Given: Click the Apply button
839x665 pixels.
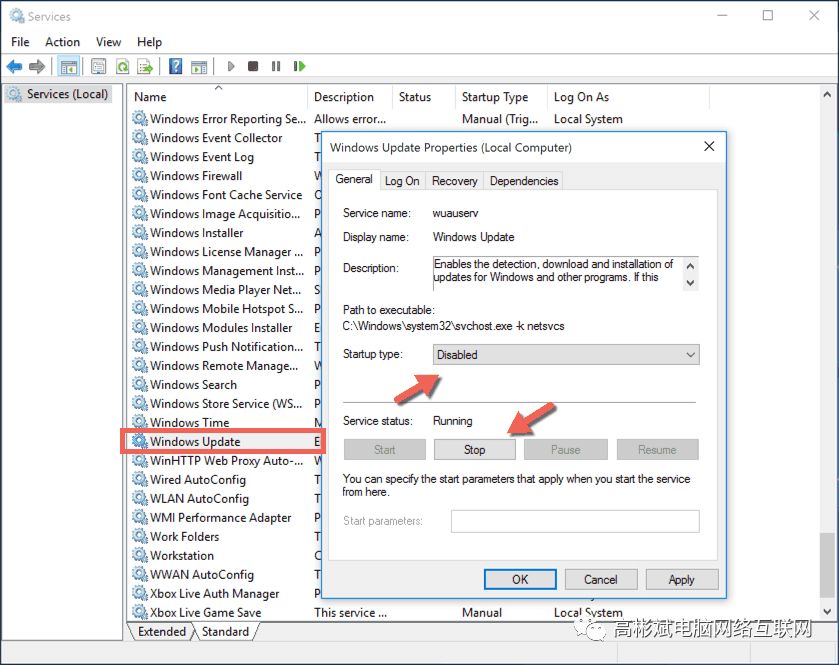Looking at the screenshot, I should 681,579.
